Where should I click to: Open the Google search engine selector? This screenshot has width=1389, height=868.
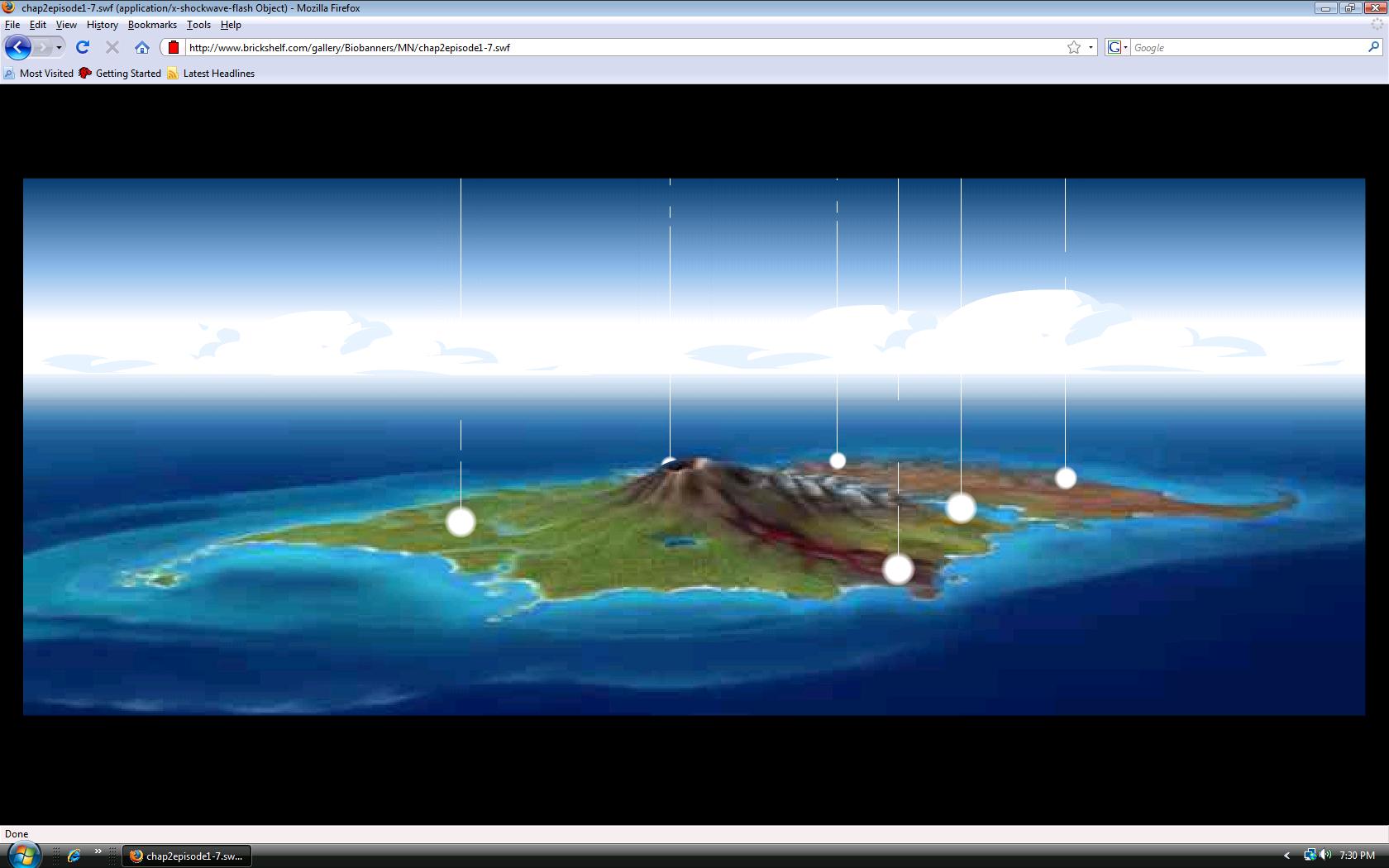coord(1118,47)
